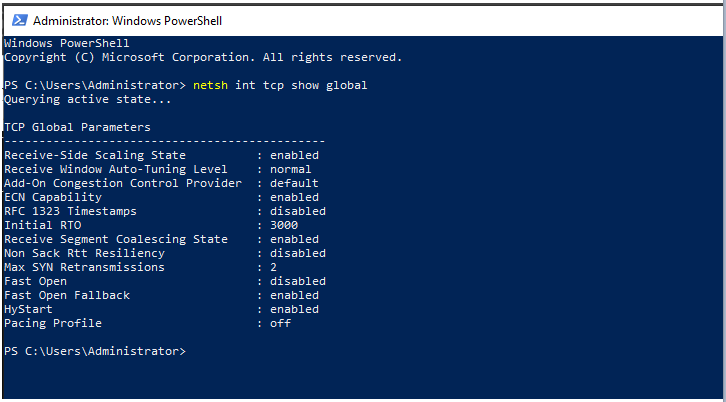Click the 'default' Congestion Control Provider value

tap(294, 183)
